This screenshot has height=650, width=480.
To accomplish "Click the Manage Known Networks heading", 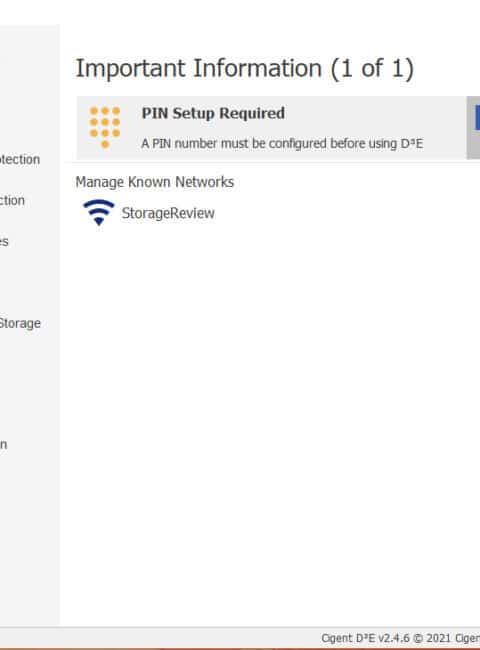I will point(155,182).
